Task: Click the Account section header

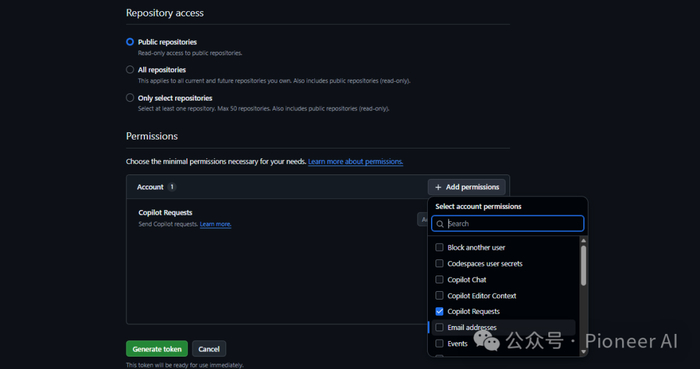Action: (150, 187)
